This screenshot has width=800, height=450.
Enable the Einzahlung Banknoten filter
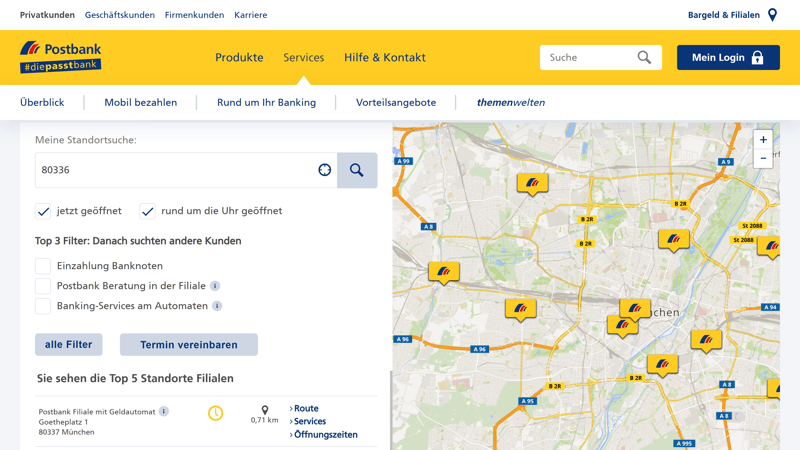[x=43, y=266]
